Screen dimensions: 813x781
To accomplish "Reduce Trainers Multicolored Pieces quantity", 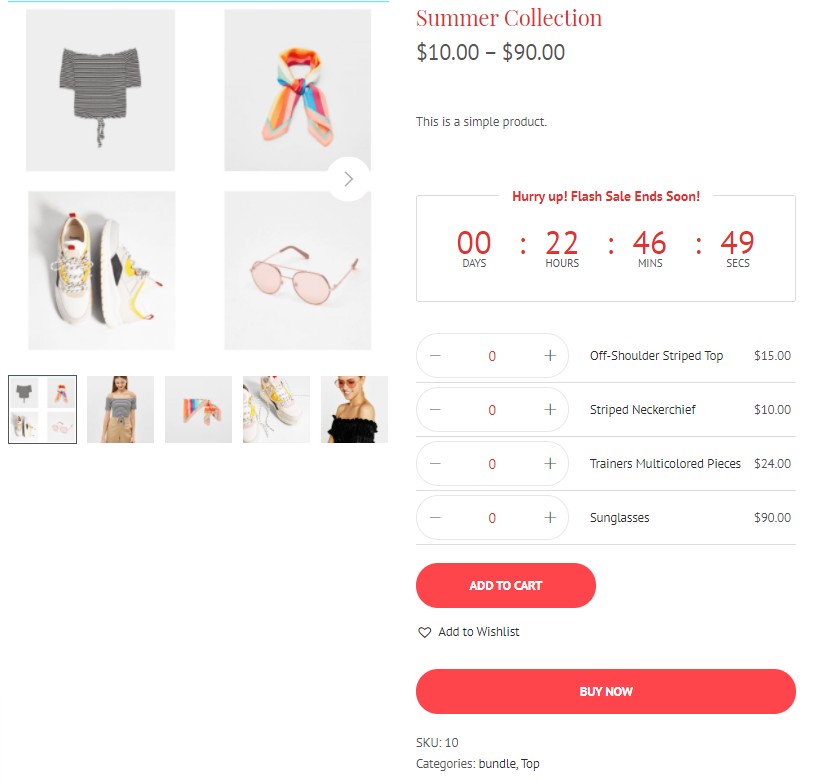I will [x=435, y=464].
